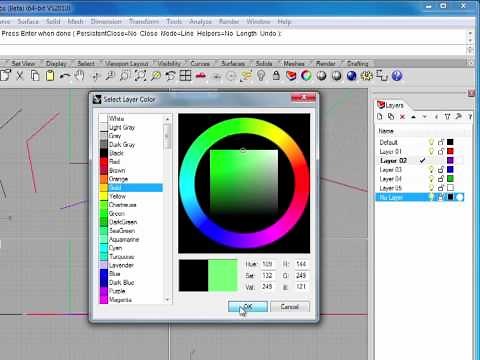Click the Hide objects lightbulb icon
This screenshot has height=360, width=480.
tap(261, 76)
